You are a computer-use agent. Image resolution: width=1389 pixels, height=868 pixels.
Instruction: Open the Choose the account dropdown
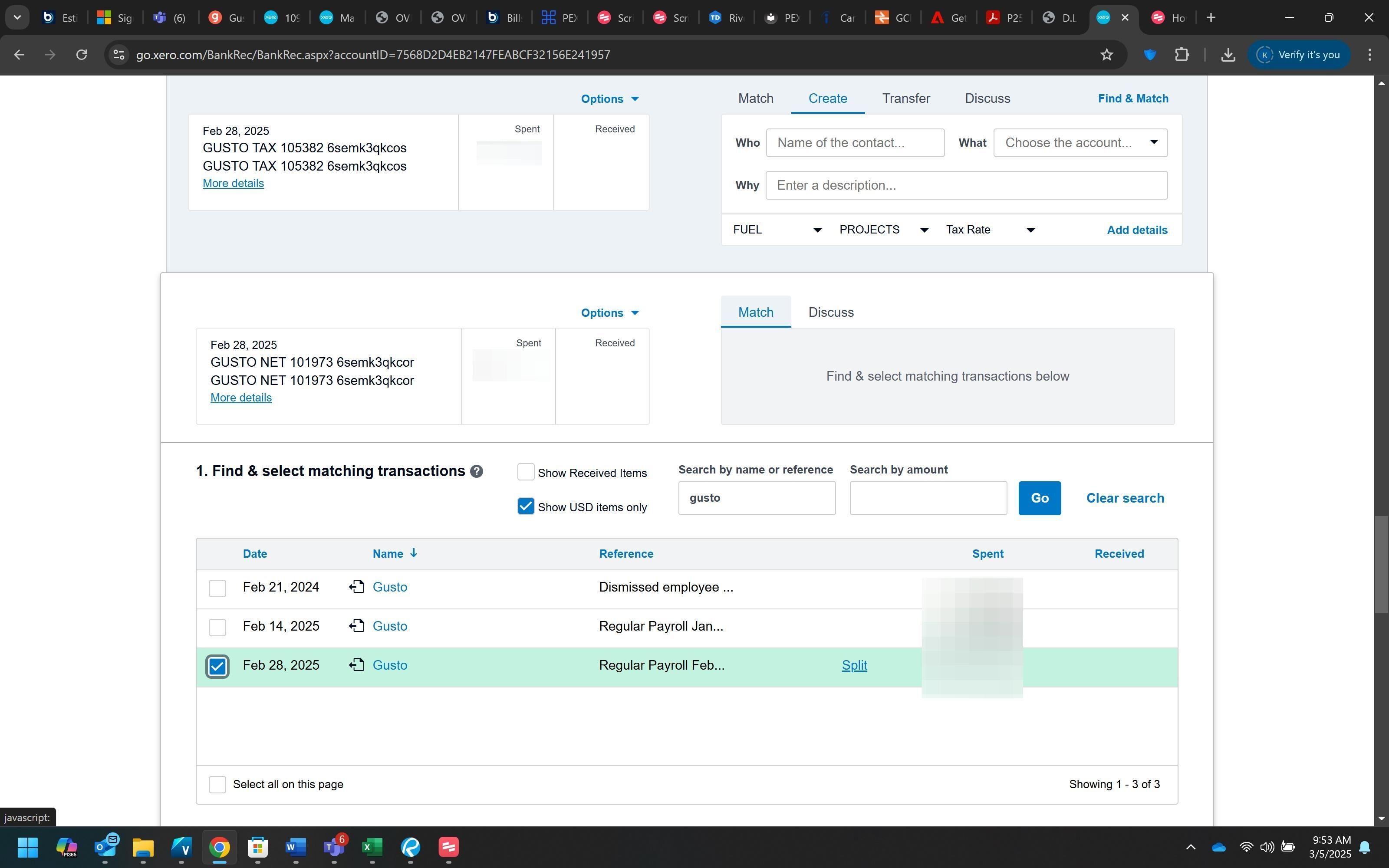(x=1080, y=143)
